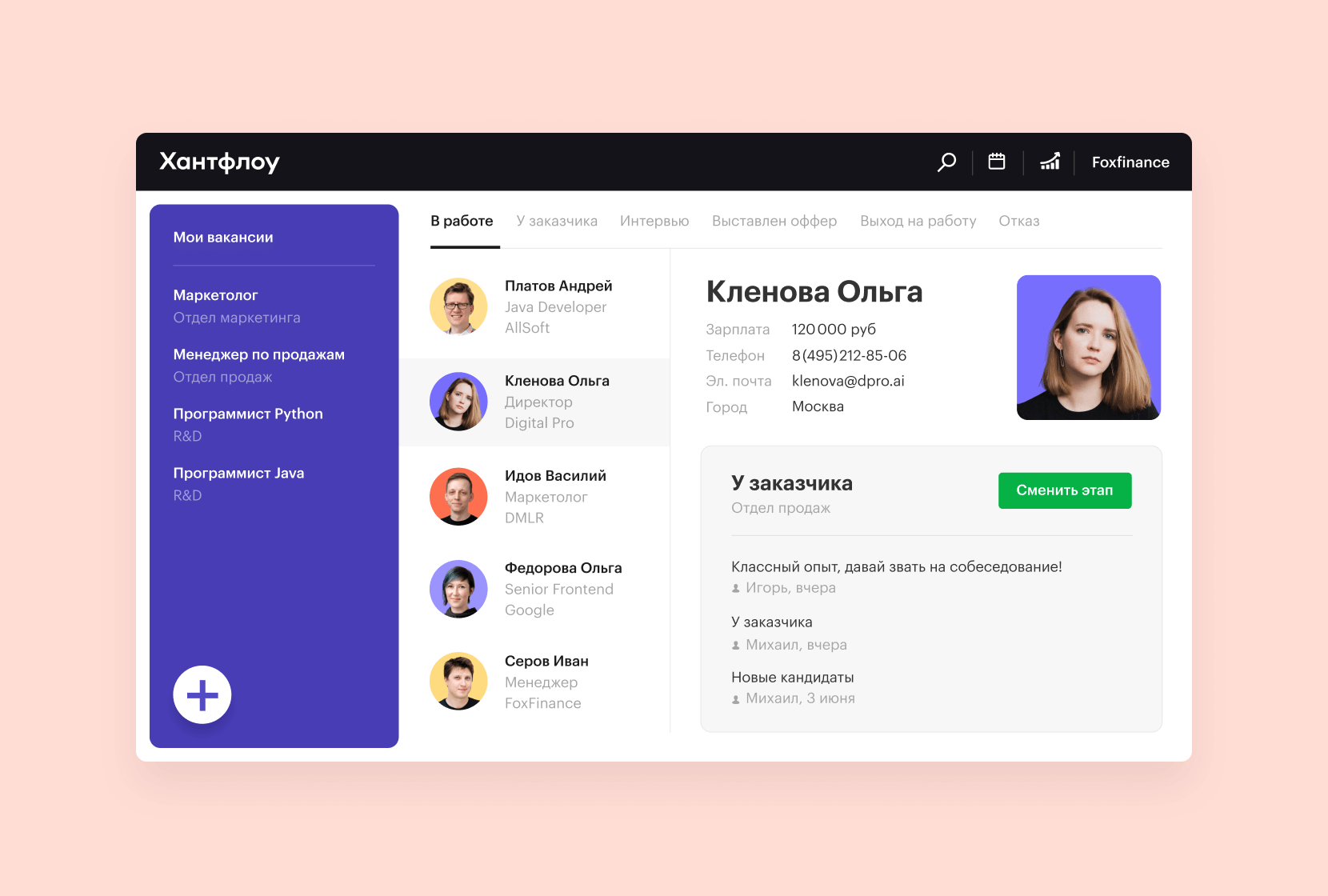1328x896 pixels.
Task: Click Кленова Ольга's large profile photo
Action: point(1088,347)
